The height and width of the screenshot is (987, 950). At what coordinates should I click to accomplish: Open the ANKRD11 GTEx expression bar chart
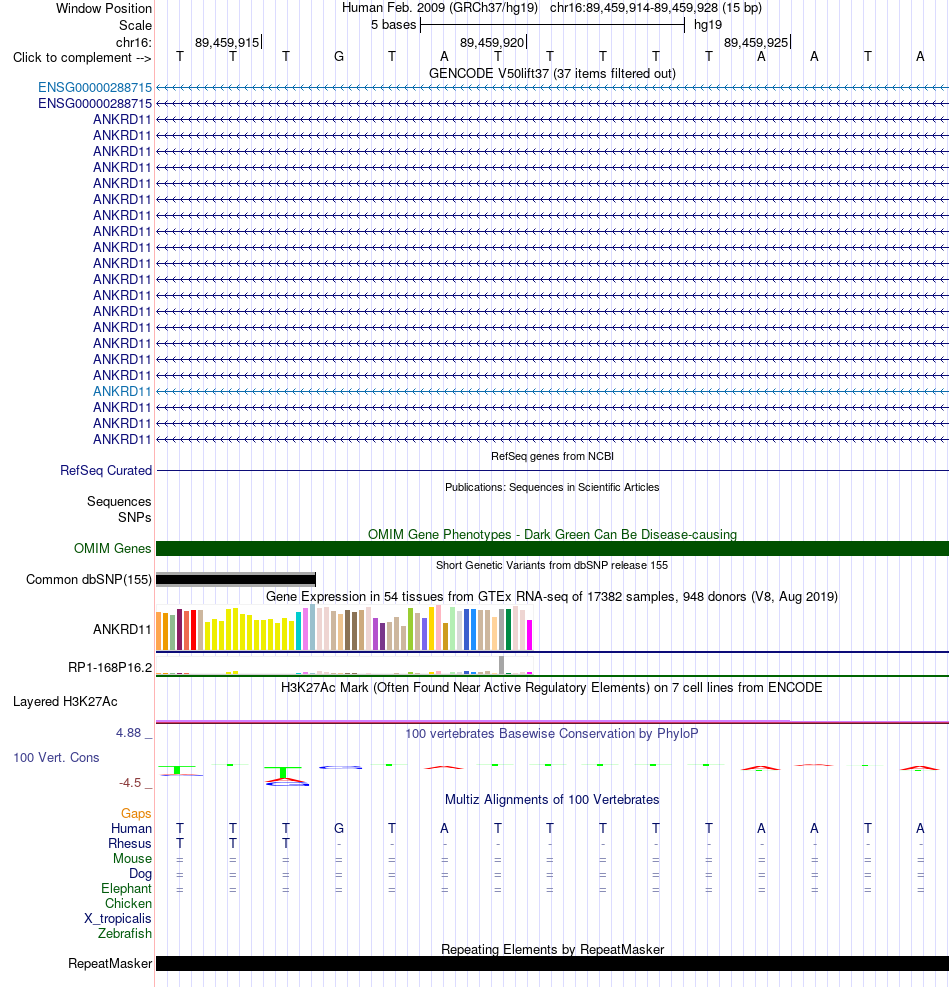(344, 628)
